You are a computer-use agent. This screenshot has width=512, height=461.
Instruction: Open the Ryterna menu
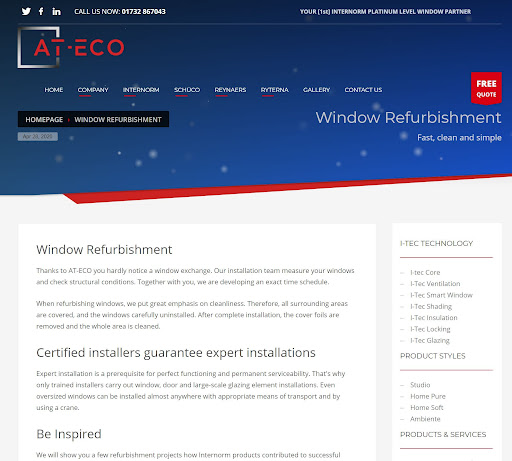[275, 90]
